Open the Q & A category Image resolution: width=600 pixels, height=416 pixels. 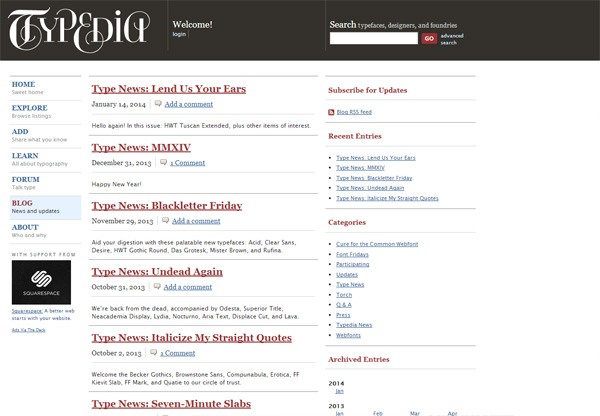coord(344,305)
